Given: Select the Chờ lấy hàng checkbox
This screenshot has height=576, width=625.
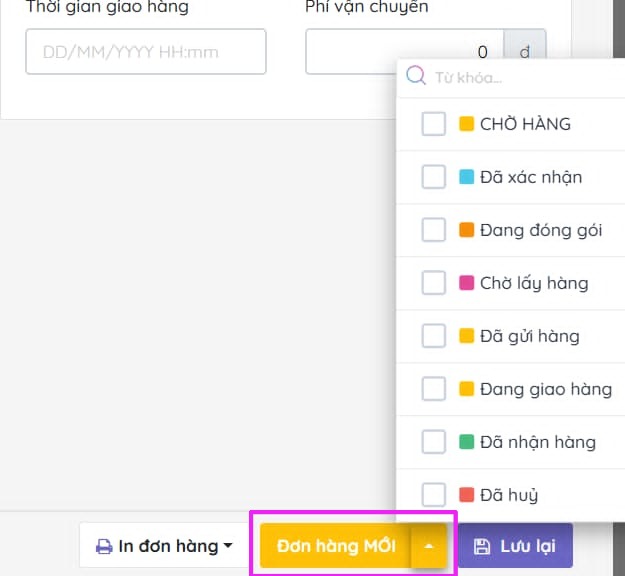Looking at the screenshot, I should (x=433, y=283).
